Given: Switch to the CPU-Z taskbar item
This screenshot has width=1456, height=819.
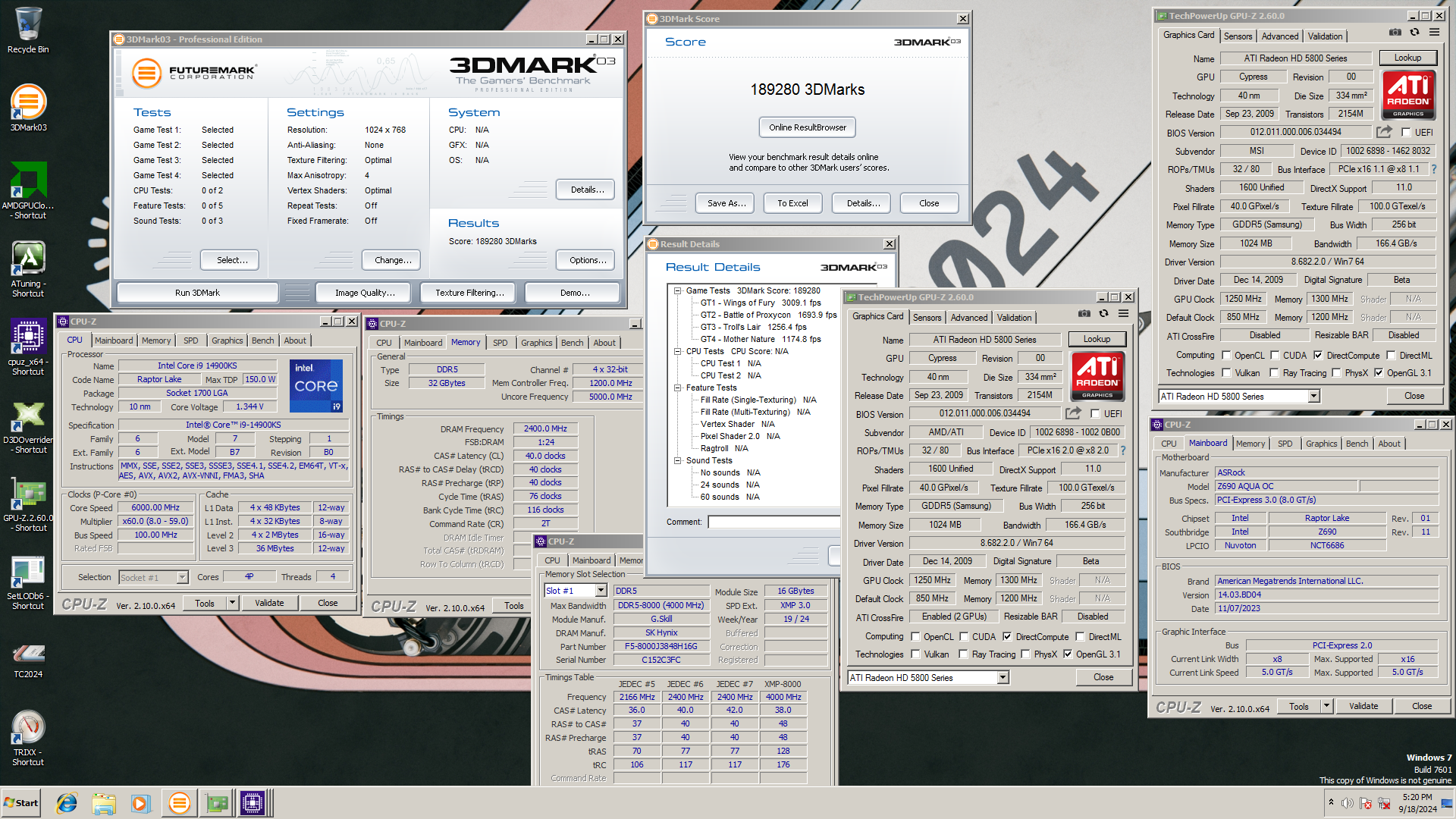Looking at the screenshot, I should (x=253, y=803).
